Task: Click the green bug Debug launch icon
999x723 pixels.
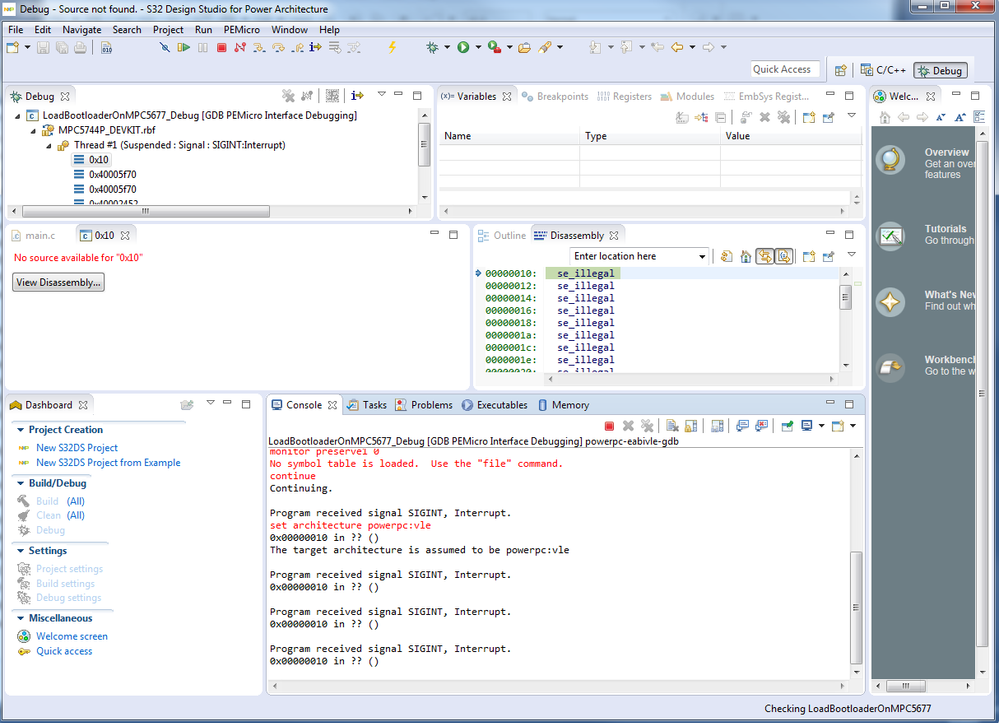Action: [433, 47]
